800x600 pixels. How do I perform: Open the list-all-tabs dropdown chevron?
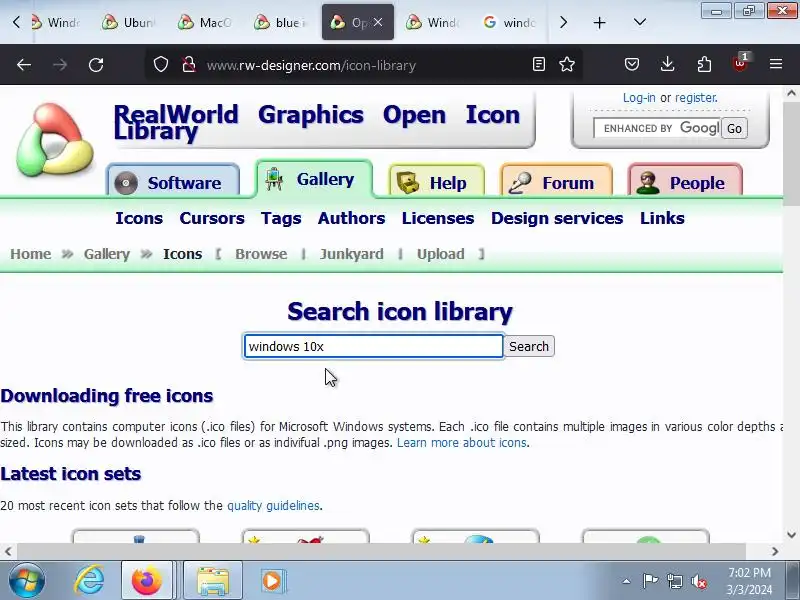(x=639, y=22)
